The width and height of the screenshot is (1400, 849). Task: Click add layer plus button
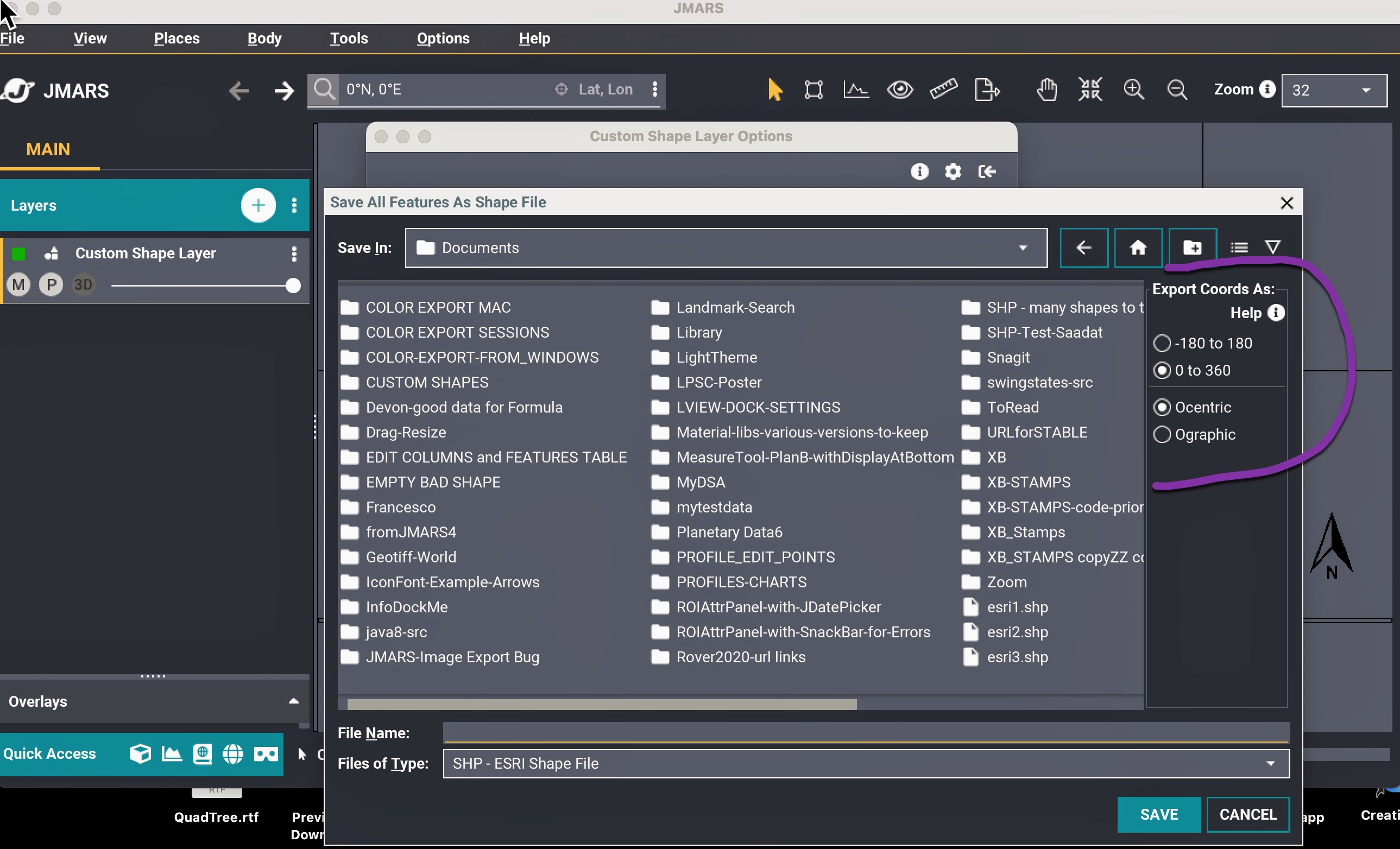pos(258,205)
